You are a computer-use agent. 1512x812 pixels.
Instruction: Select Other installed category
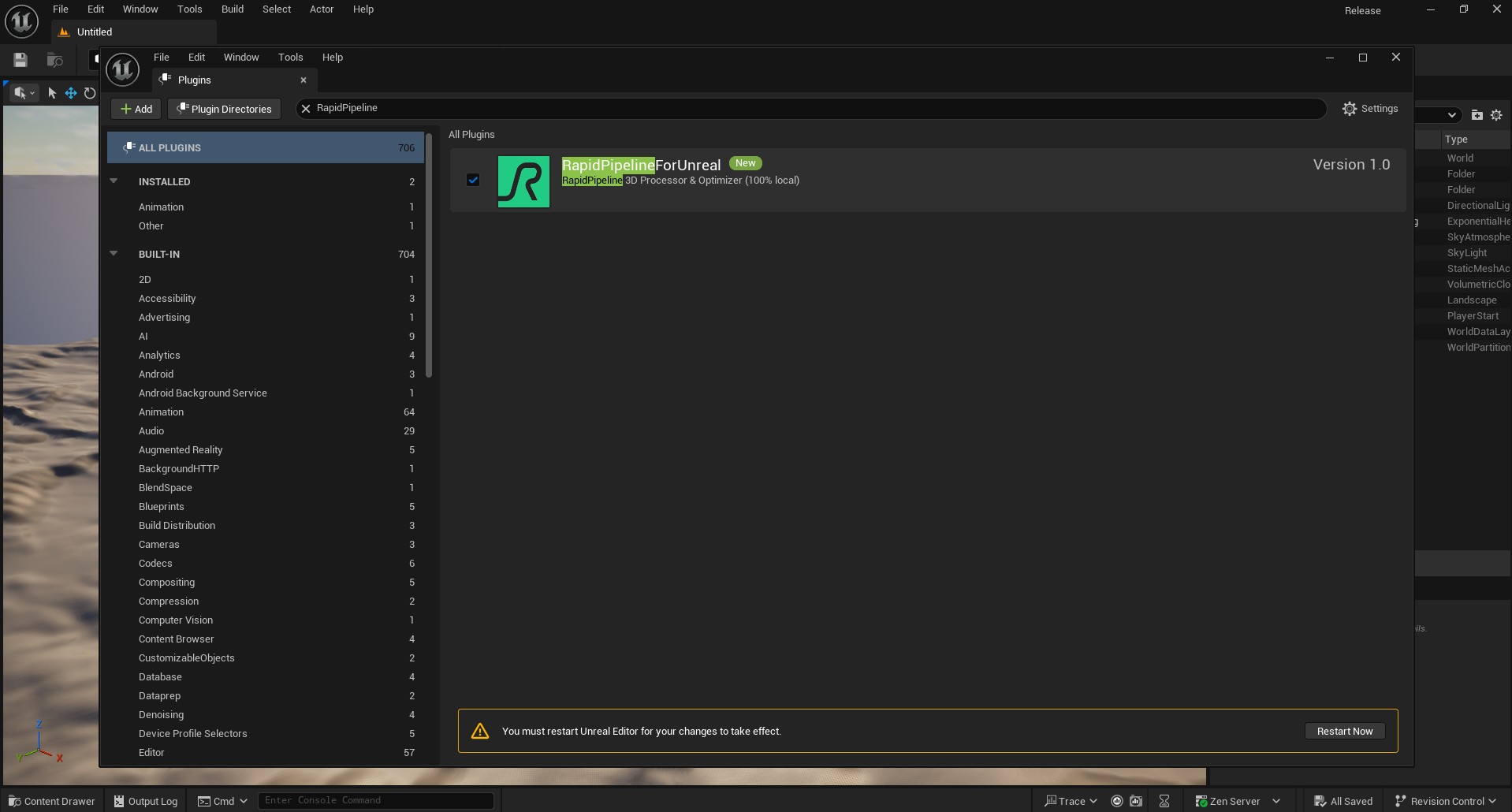[x=266, y=225]
